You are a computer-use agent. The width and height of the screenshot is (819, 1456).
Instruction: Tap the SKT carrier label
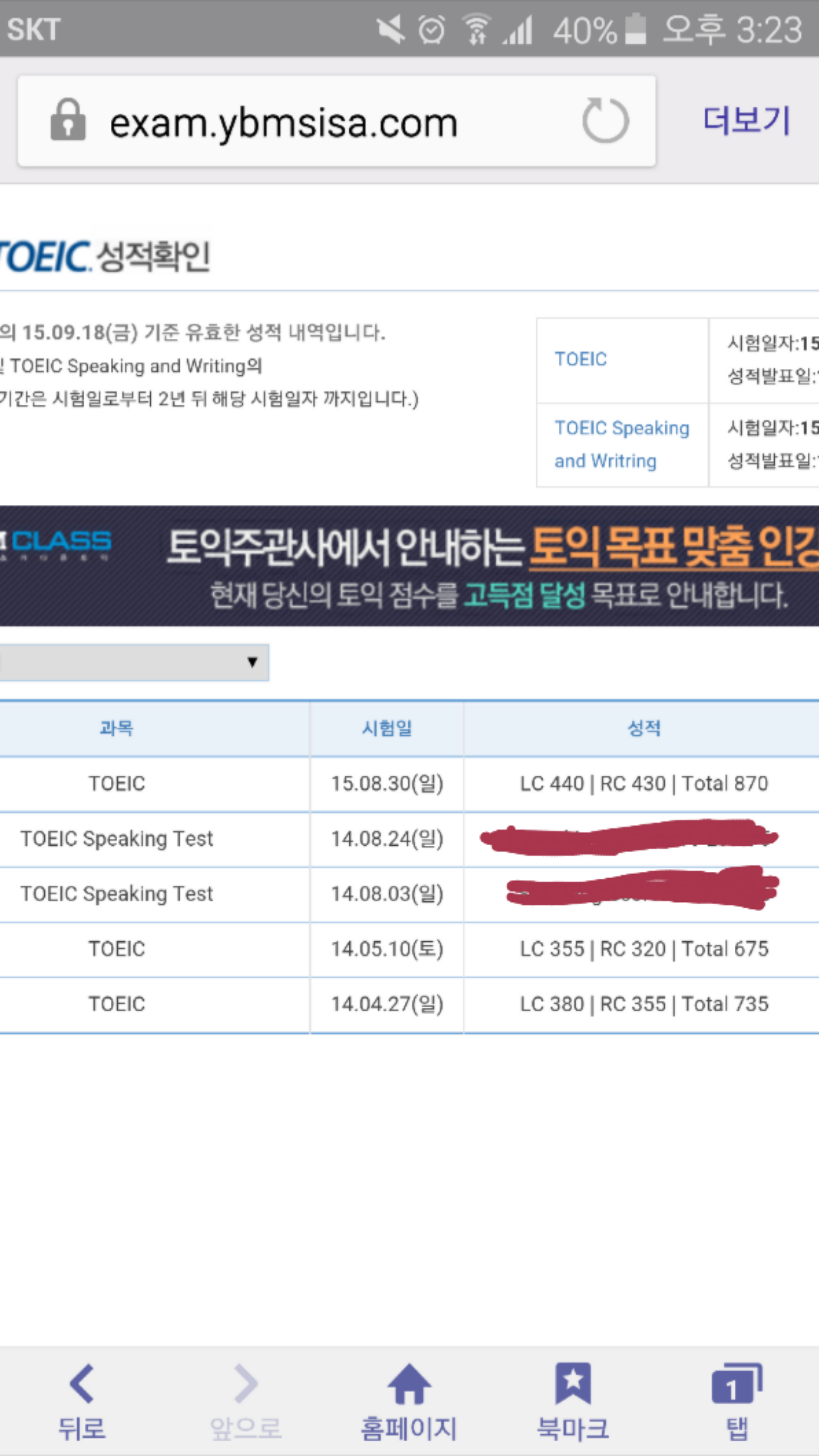(33, 30)
